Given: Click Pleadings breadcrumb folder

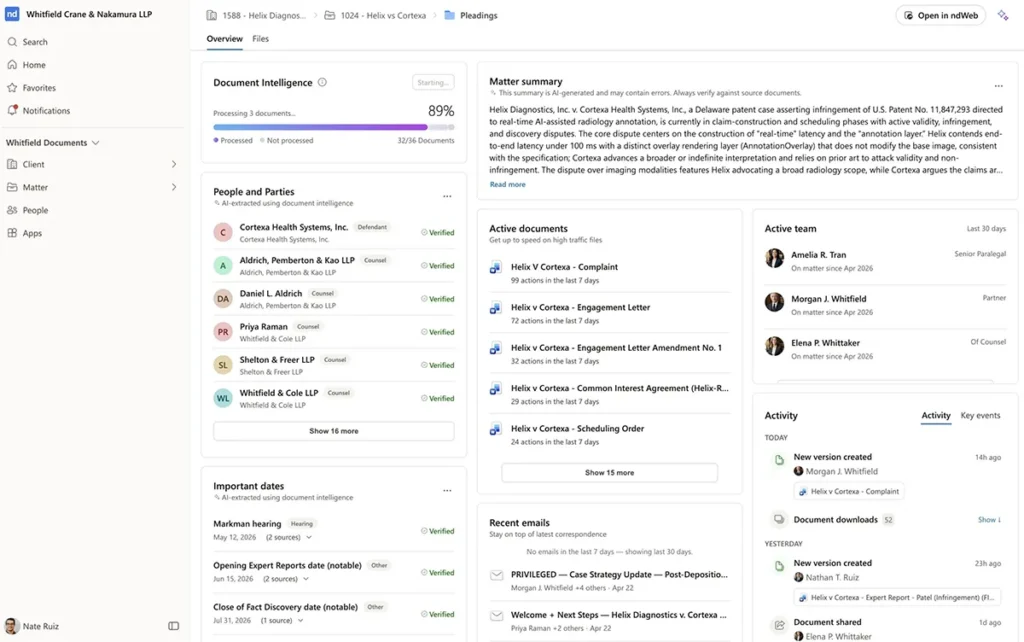Looking at the screenshot, I should click(471, 15).
